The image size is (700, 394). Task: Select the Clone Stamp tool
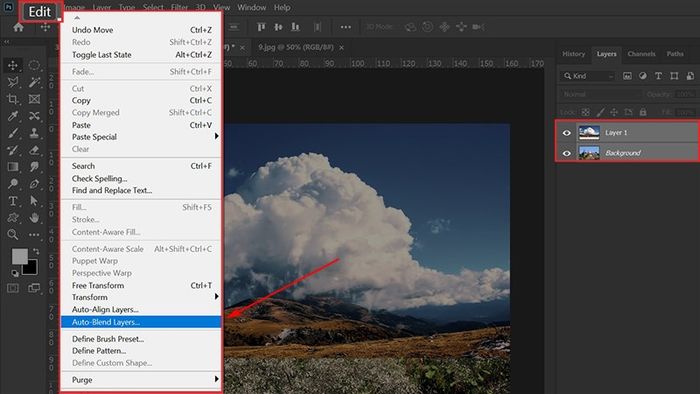[34, 133]
